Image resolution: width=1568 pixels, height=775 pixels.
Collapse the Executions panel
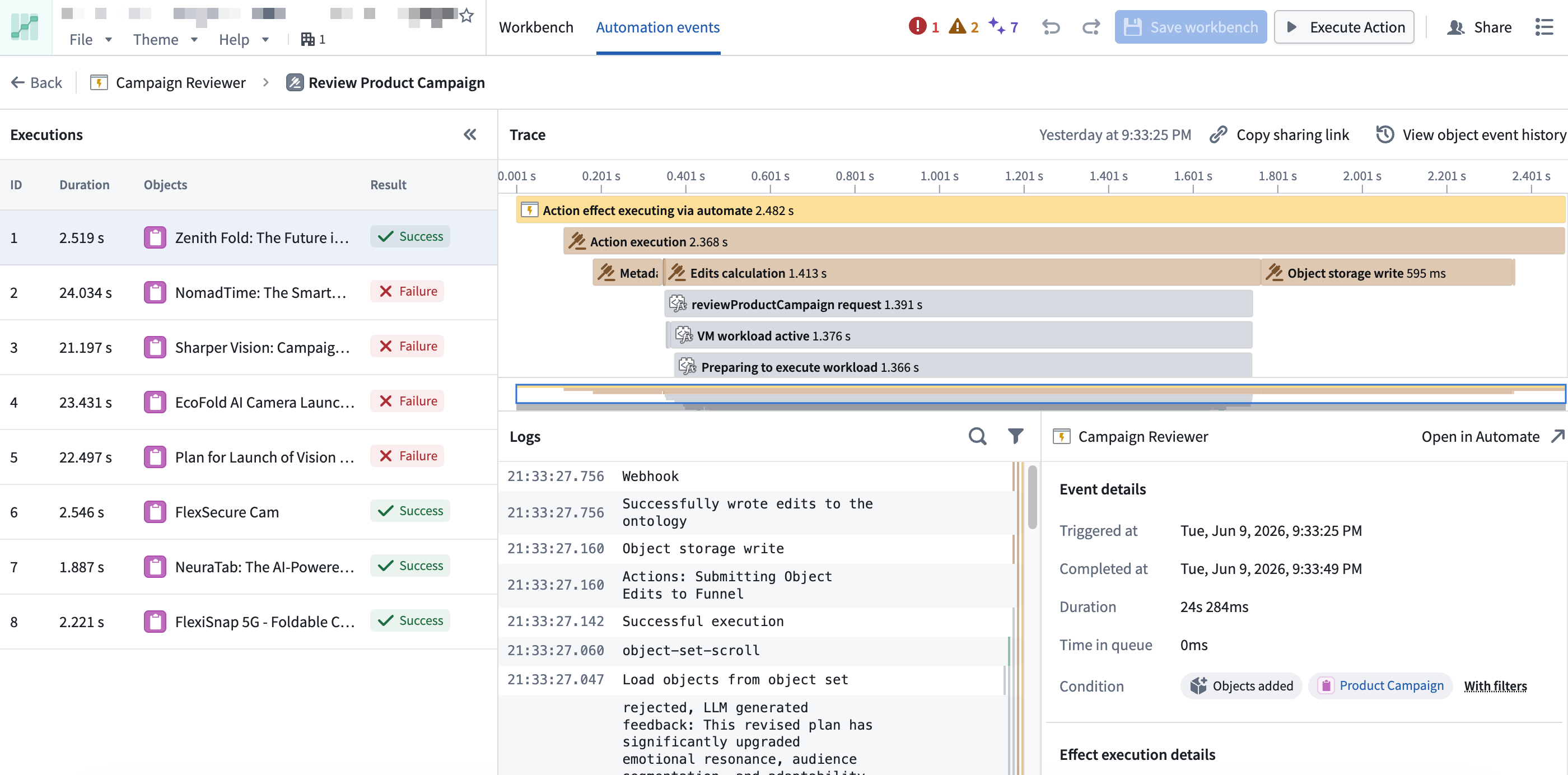click(470, 134)
